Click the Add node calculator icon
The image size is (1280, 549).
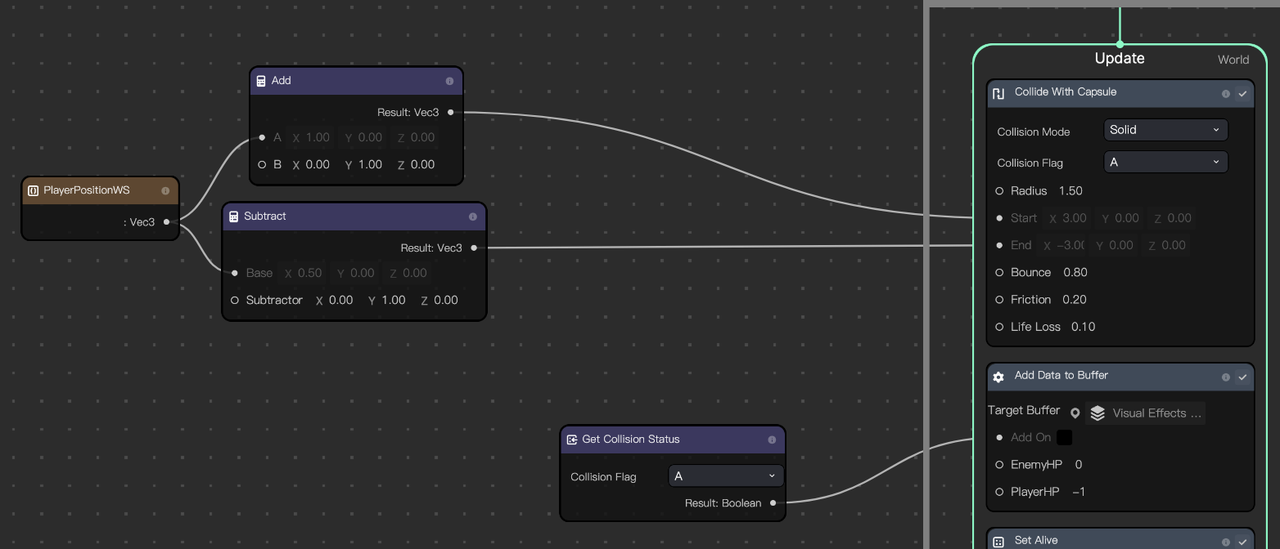261,81
